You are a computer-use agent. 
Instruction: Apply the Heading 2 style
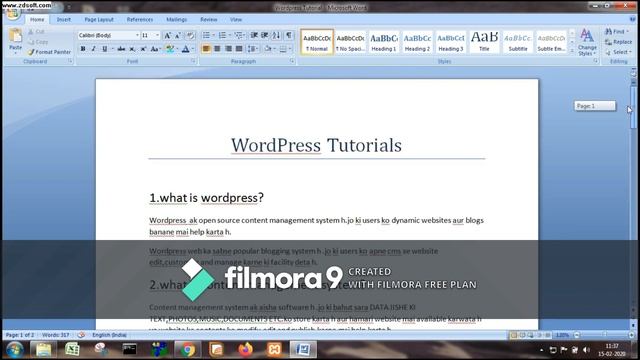pyautogui.click(x=417, y=42)
